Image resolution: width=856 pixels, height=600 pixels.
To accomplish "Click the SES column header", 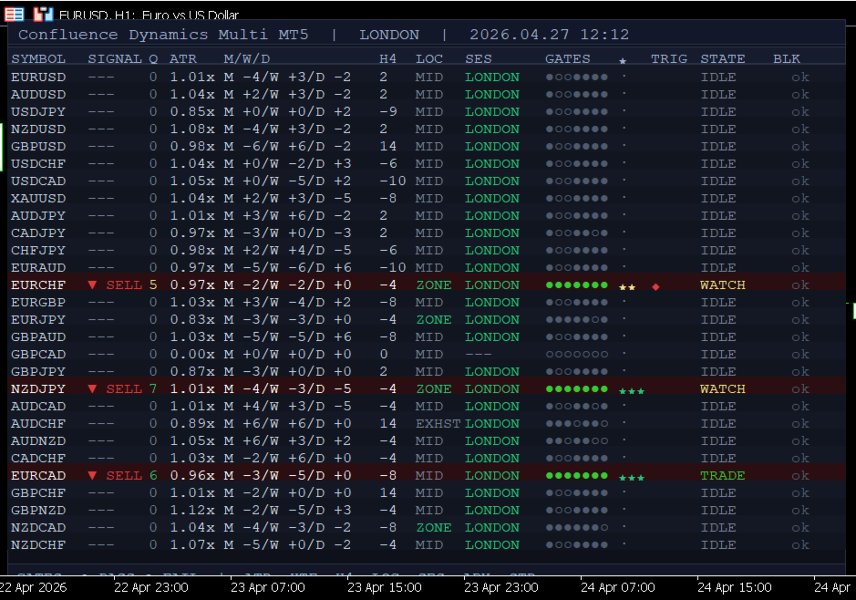I will click(478, 58).
